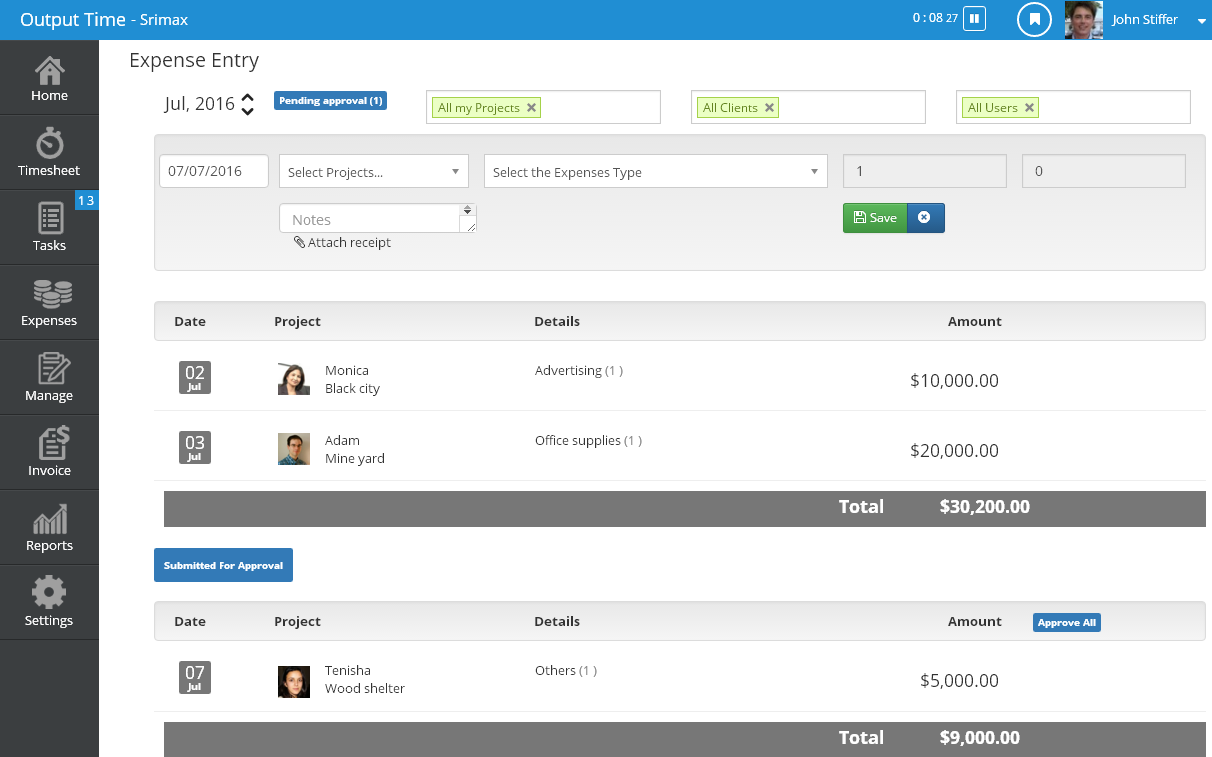Navigate to the Expenses section
1212x757 pixels.
click(49, 302)
